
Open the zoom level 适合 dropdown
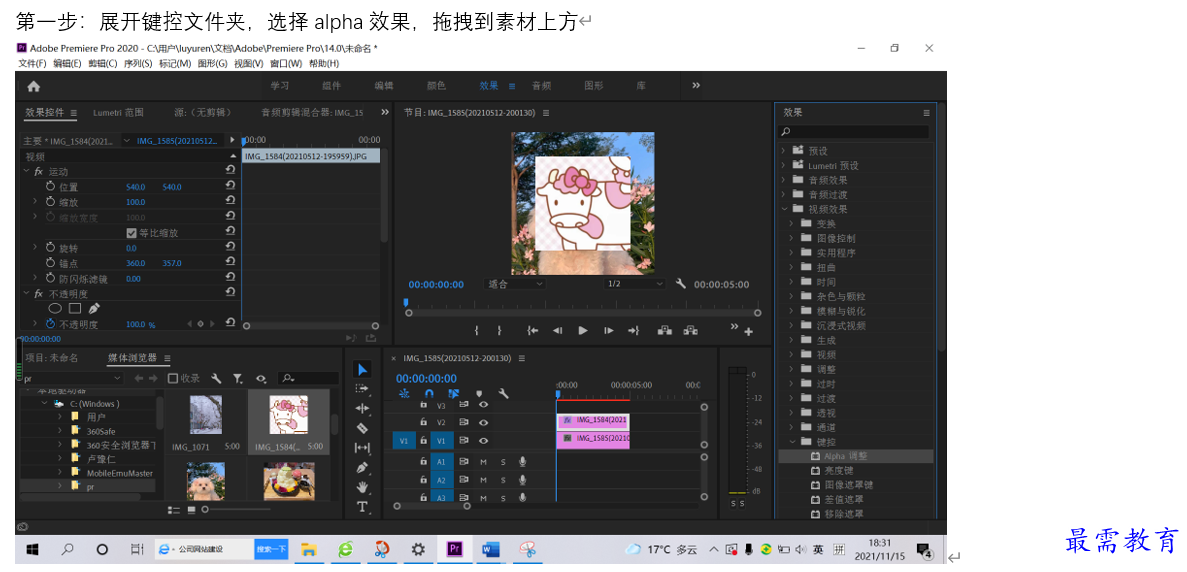pyautogui.click(x=515, y=284)
